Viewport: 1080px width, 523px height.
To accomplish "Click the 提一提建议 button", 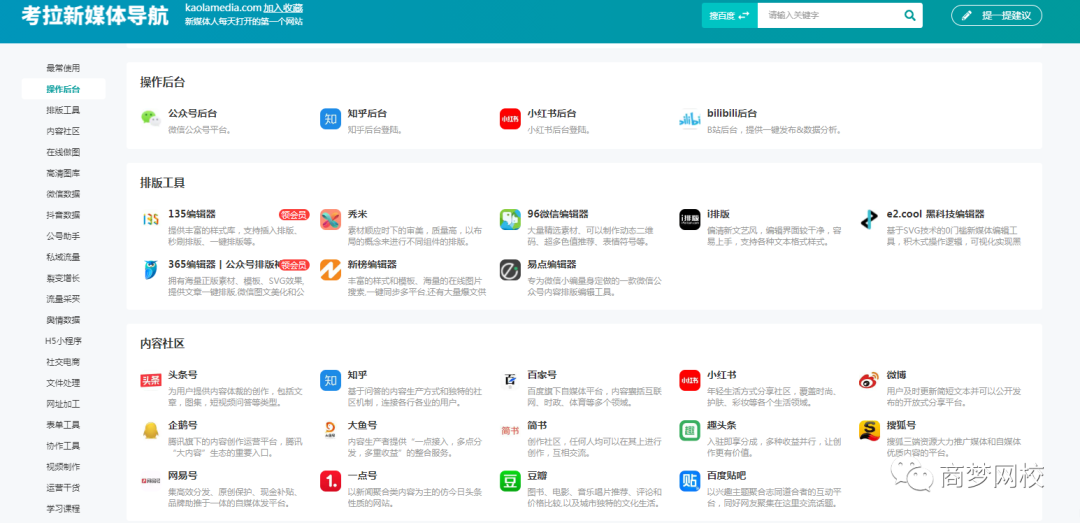I will (996, 15).
